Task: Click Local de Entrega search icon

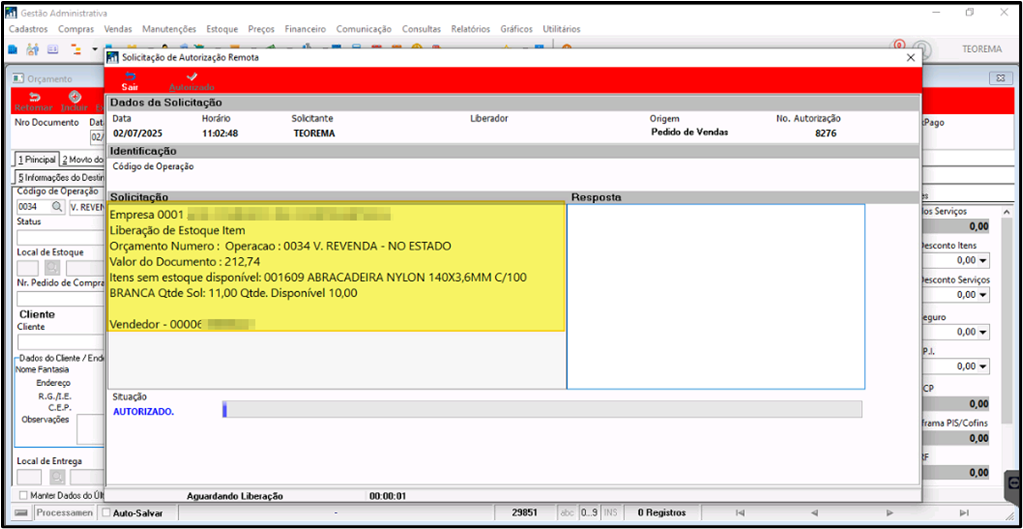Action: click(57, 477)
